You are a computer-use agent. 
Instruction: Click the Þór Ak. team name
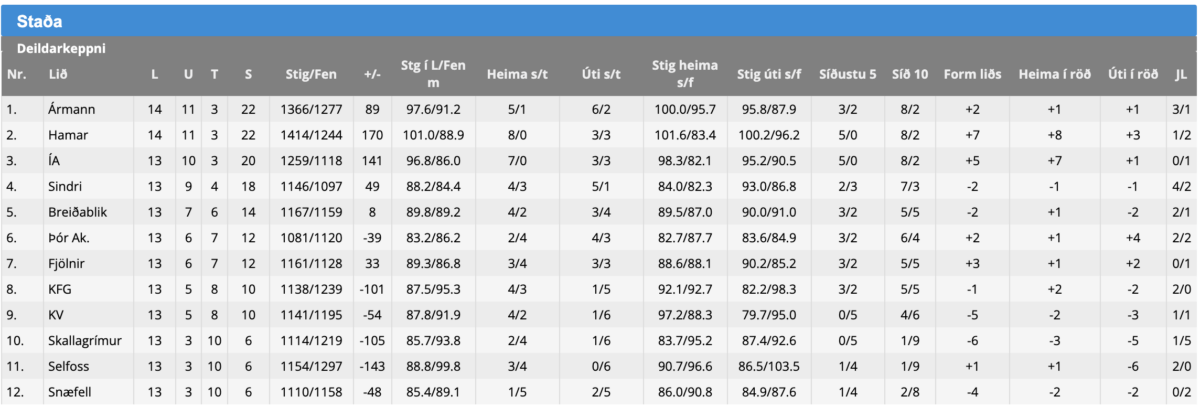pyautogui.click(x=68, y=239)
